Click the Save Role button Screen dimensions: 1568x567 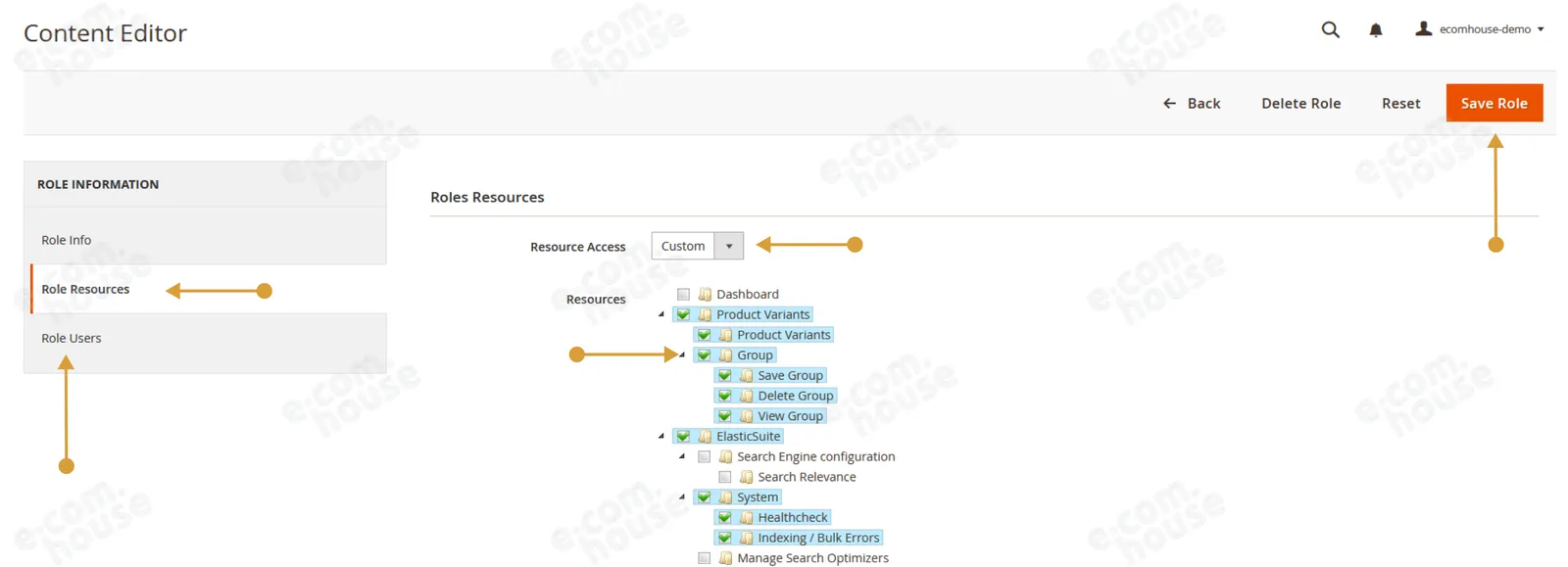click(x=1494, y=103)
